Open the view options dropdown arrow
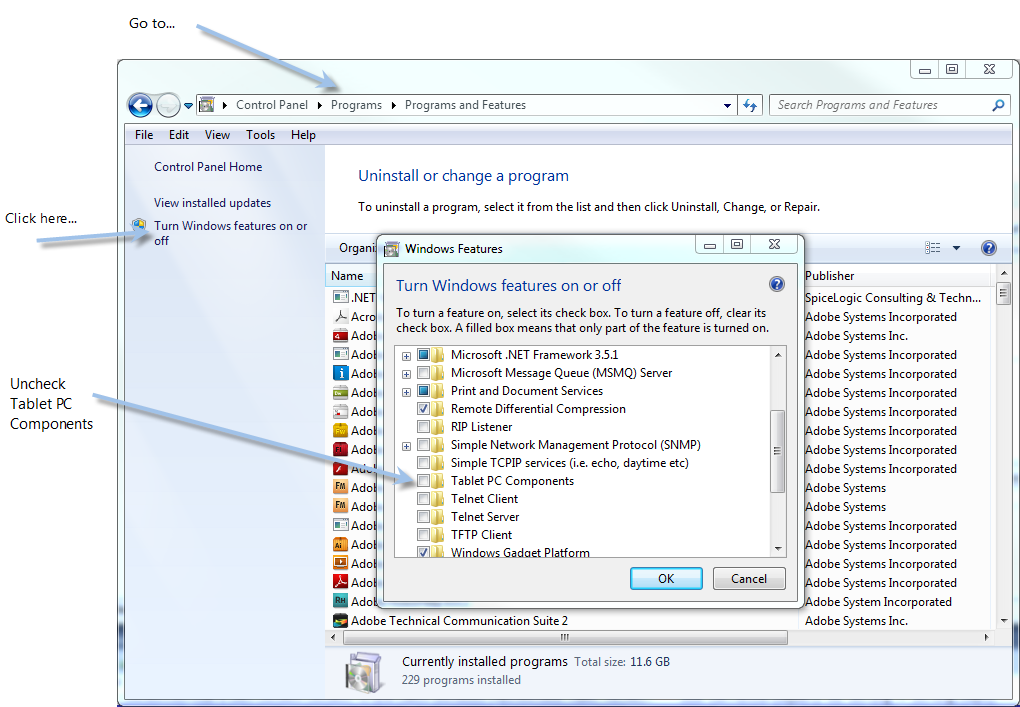Screen dimensions: 1020x707 (x=956, y=248)
